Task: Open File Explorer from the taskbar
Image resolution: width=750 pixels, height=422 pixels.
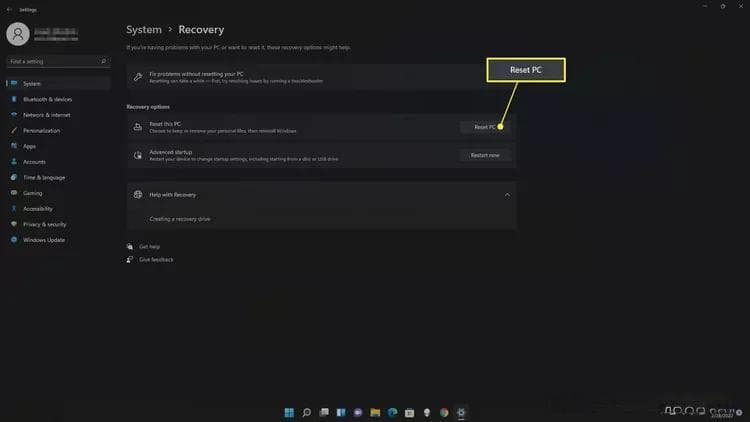Action: (x=375, y=412)
